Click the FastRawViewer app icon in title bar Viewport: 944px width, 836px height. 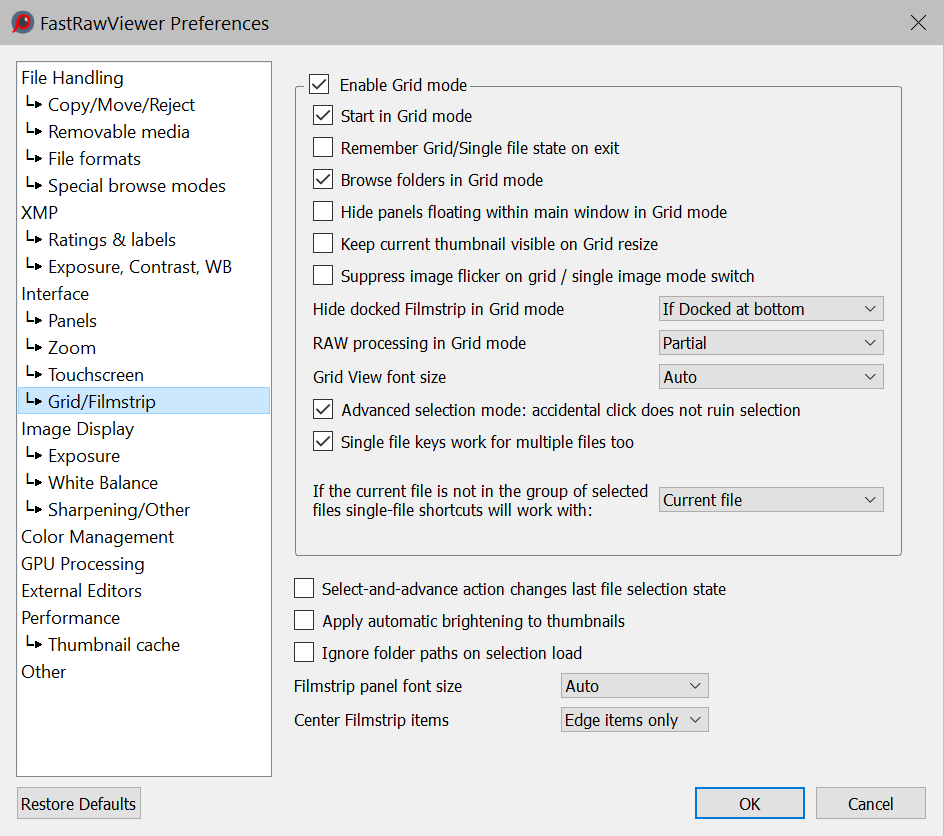point(22,22)
